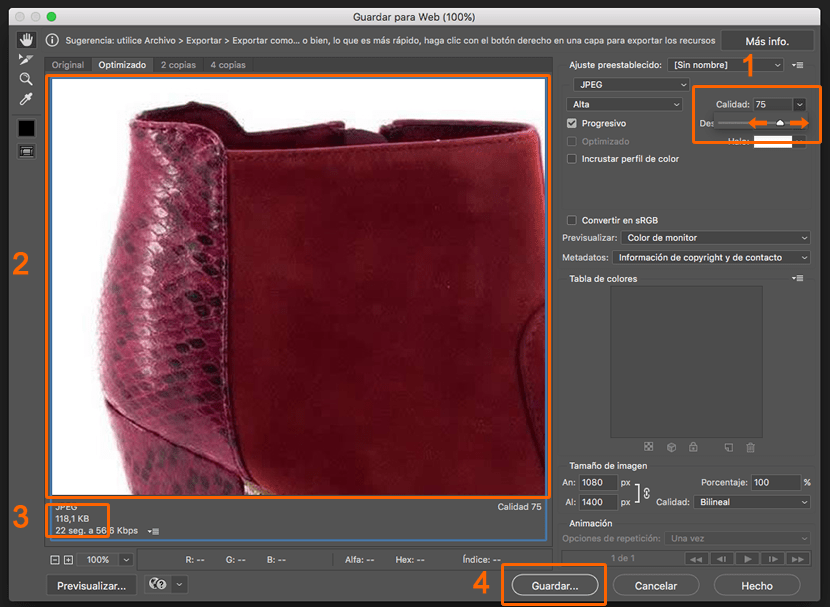Click the link constrain proportions icon

click(646, 492)
